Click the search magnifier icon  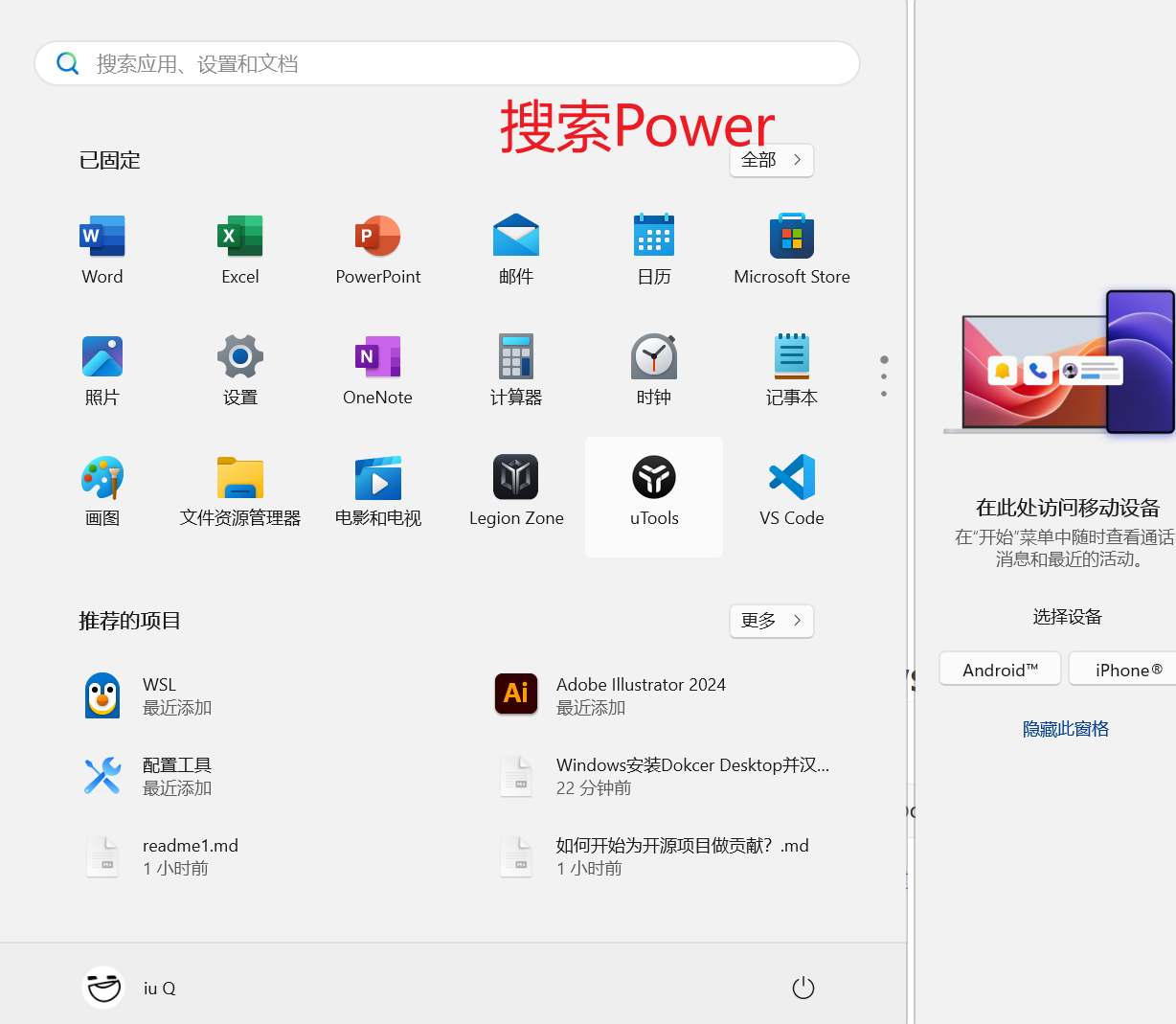[68, 63]
